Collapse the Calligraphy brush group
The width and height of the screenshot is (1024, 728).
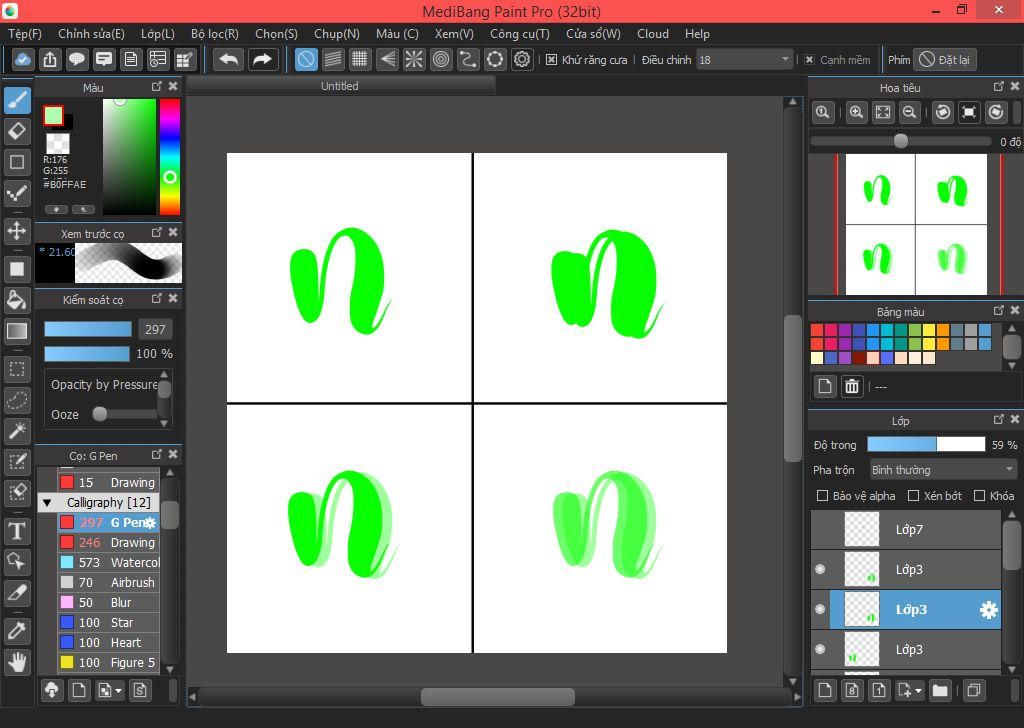pyautogui.click(x=47, y=503)
